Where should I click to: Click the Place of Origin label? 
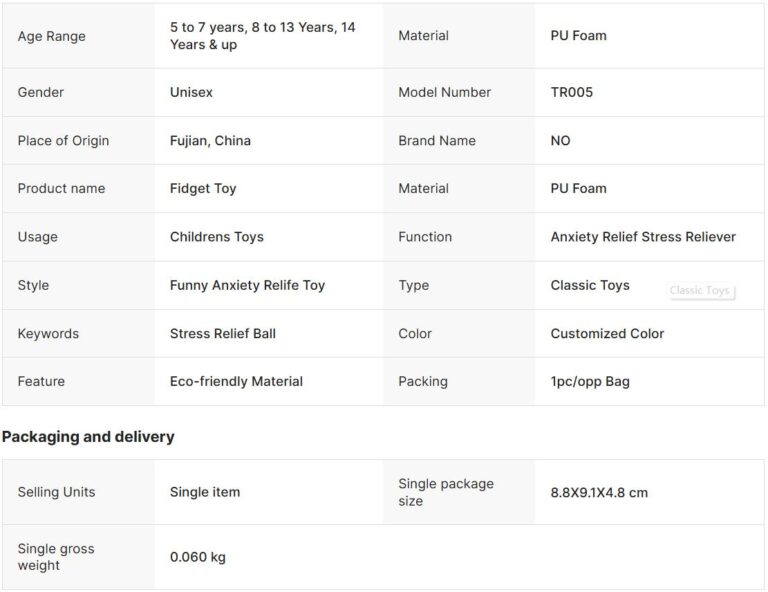(63, 140)
